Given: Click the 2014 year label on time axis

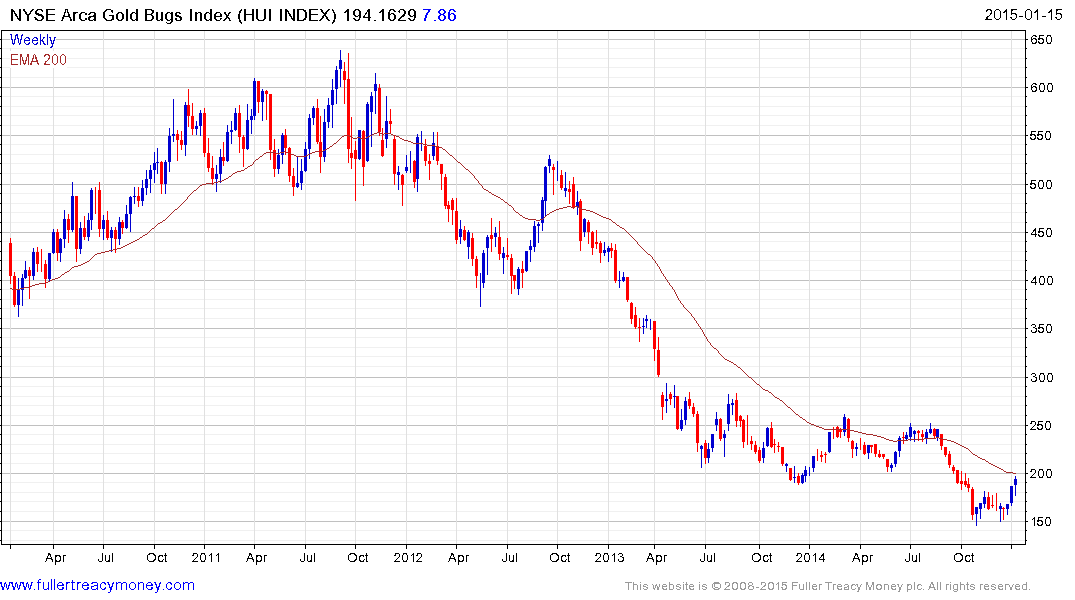Looking at the screenshot, I should pyautogui.click(x=810, y=557).
